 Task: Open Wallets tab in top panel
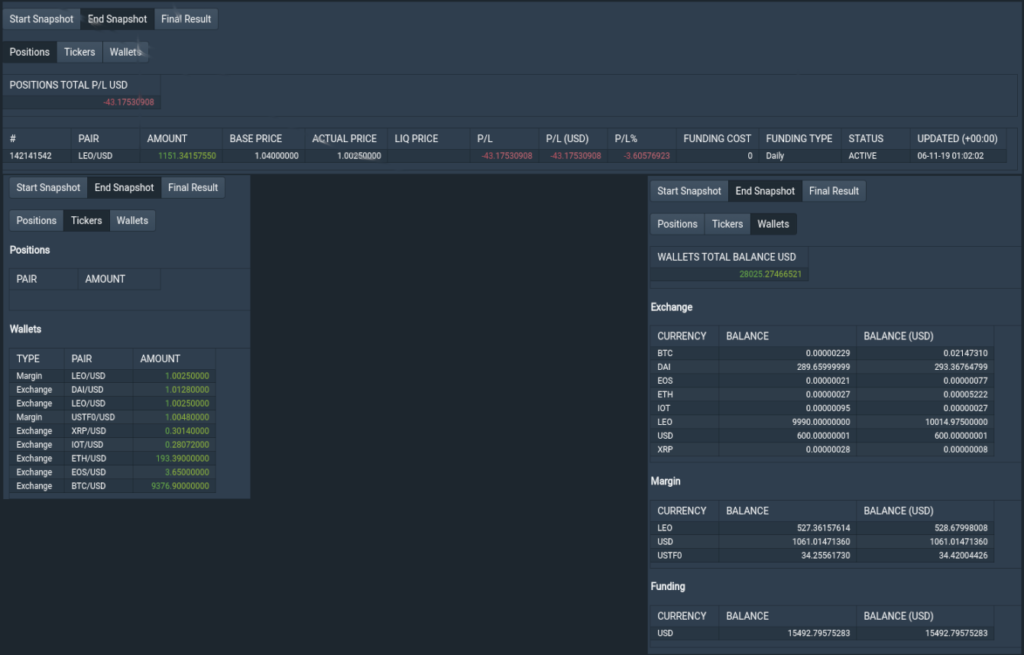125,52
